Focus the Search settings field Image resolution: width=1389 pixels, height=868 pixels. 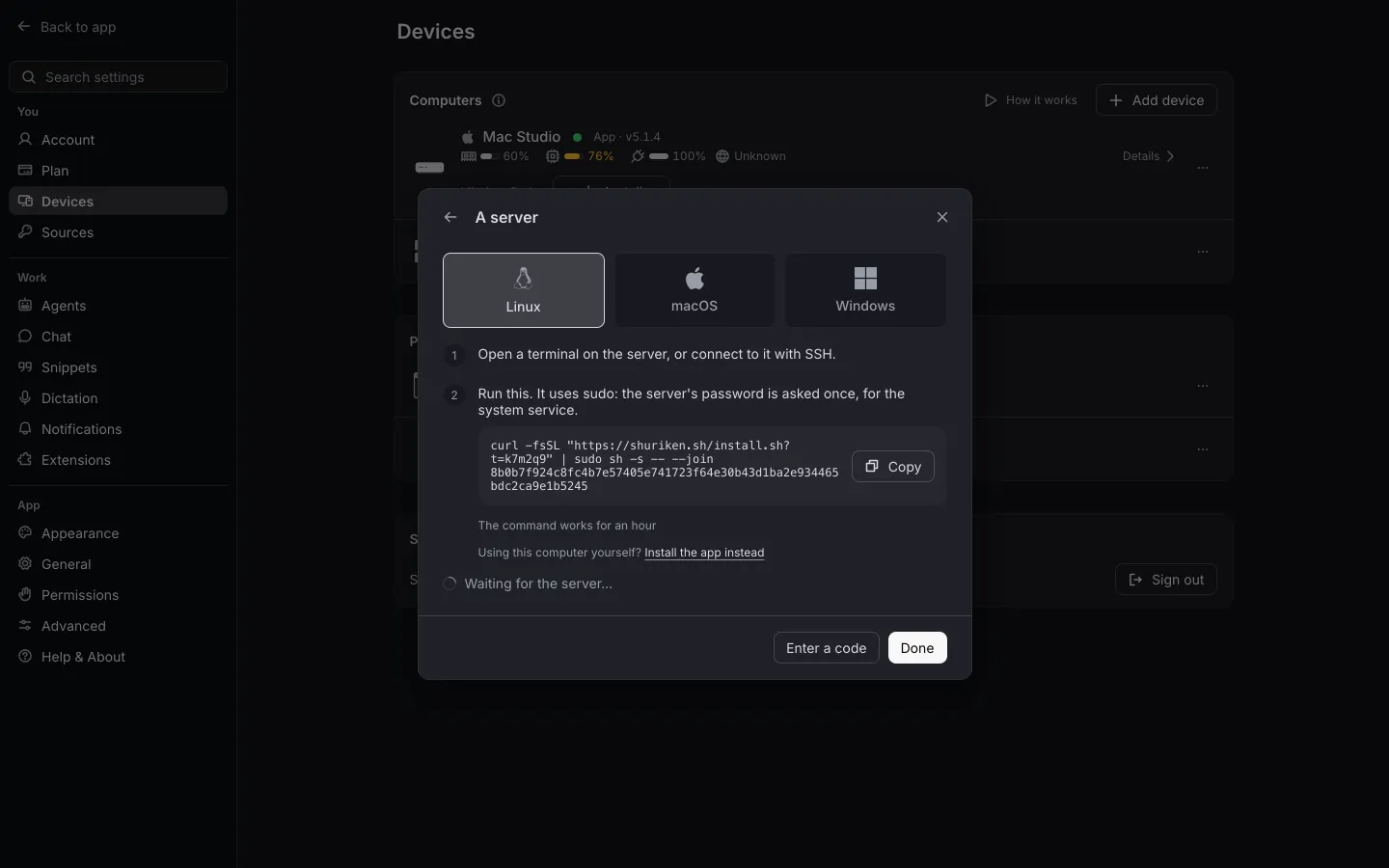tap(118, 77)
